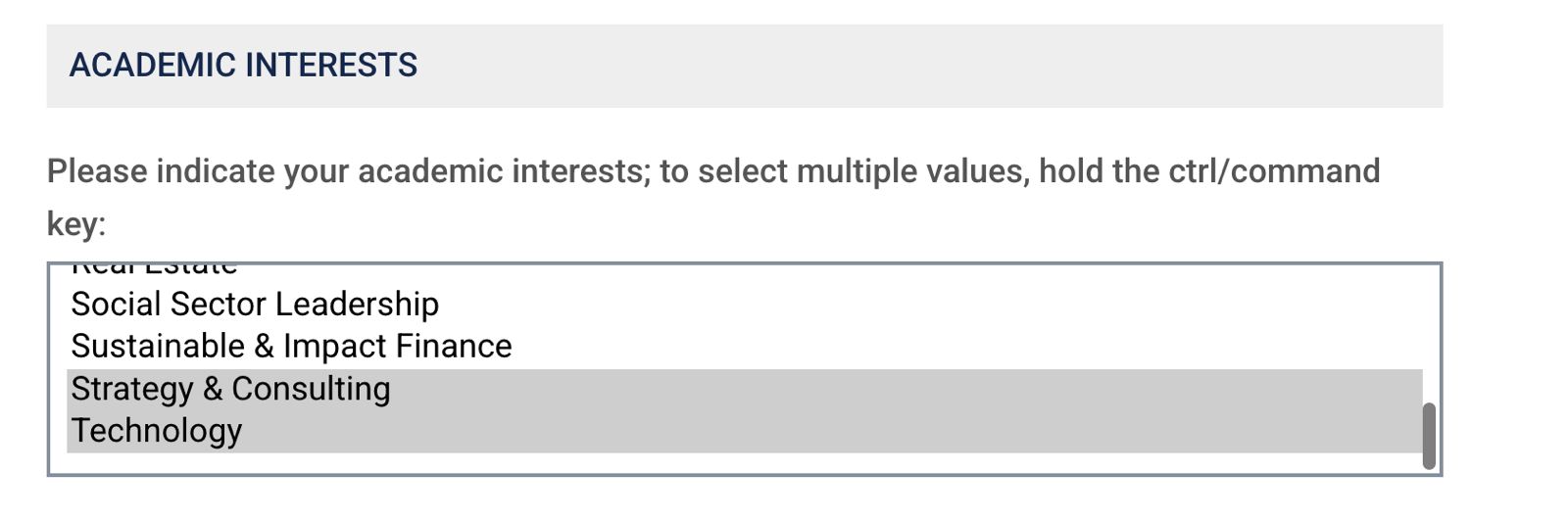This screenshot has width=1568, height=519.
Task: Click the partially visible Real Estate option
Action: (x=155, y=267)
